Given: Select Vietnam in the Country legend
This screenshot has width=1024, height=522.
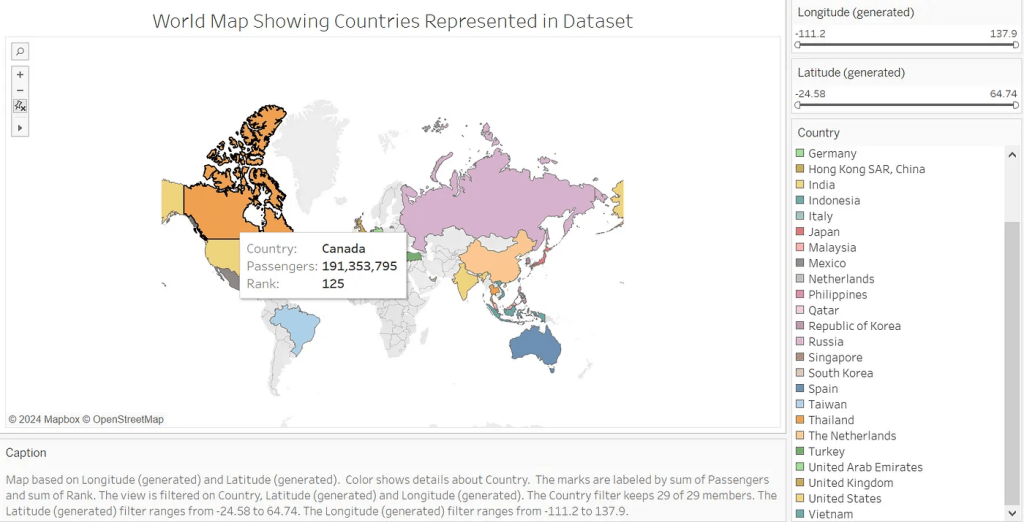Looking at the screenshot, I should 830,514.
